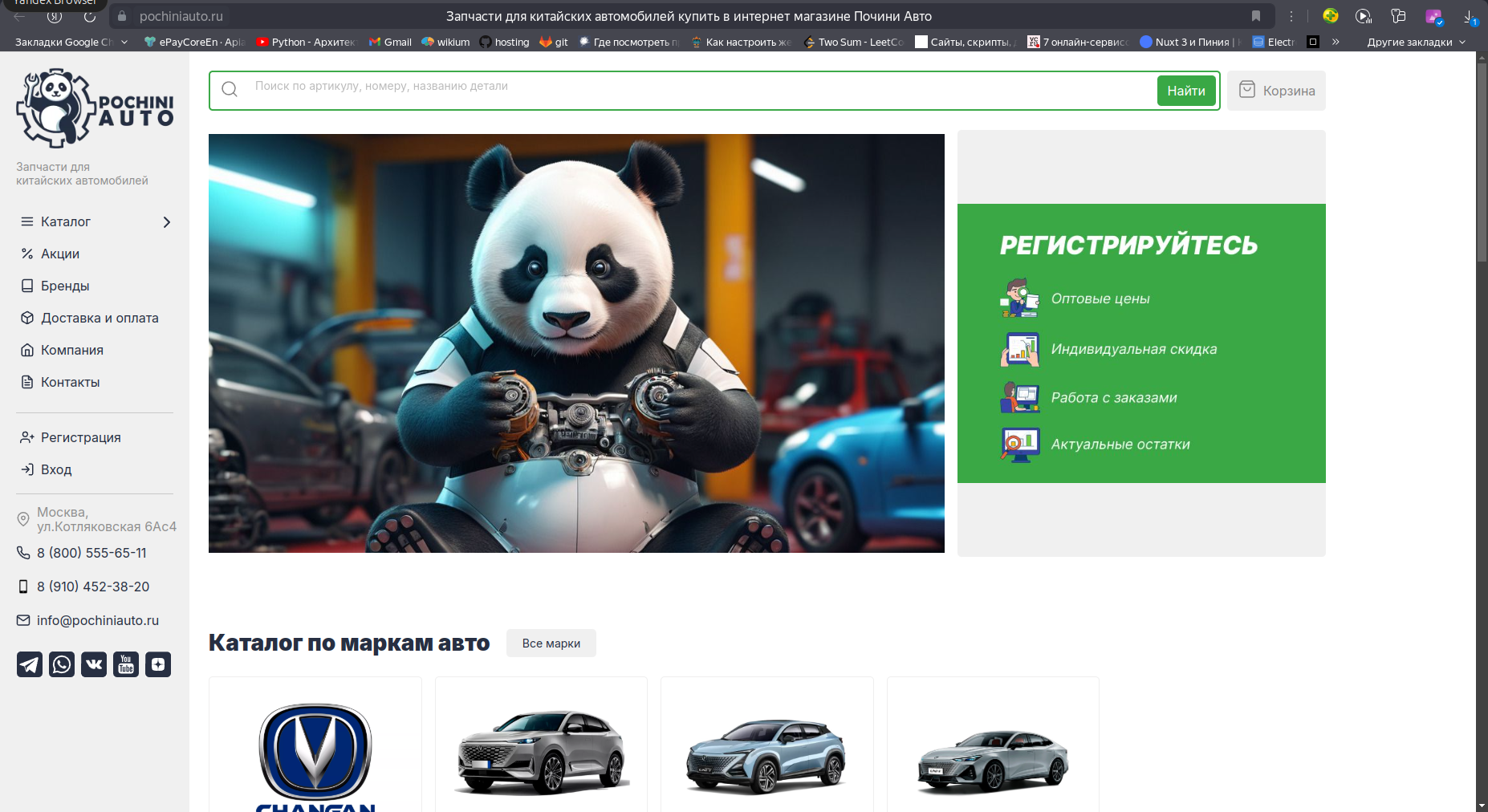Show hidden bookmarks with the double chevron
Image resolution: width=1488 pixels, height=812 pixels.
tap(1336, 42)
